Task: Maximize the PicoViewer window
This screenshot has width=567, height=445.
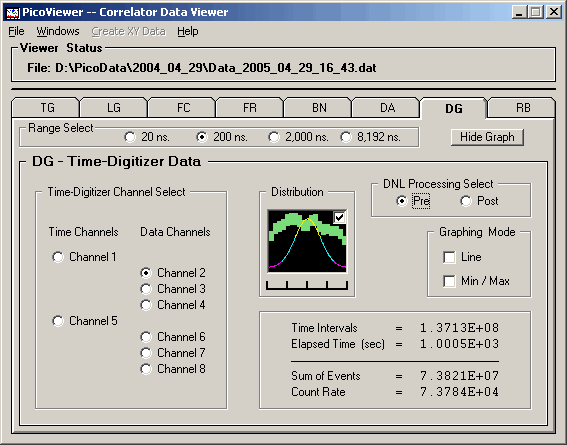Action: point(536,12)
